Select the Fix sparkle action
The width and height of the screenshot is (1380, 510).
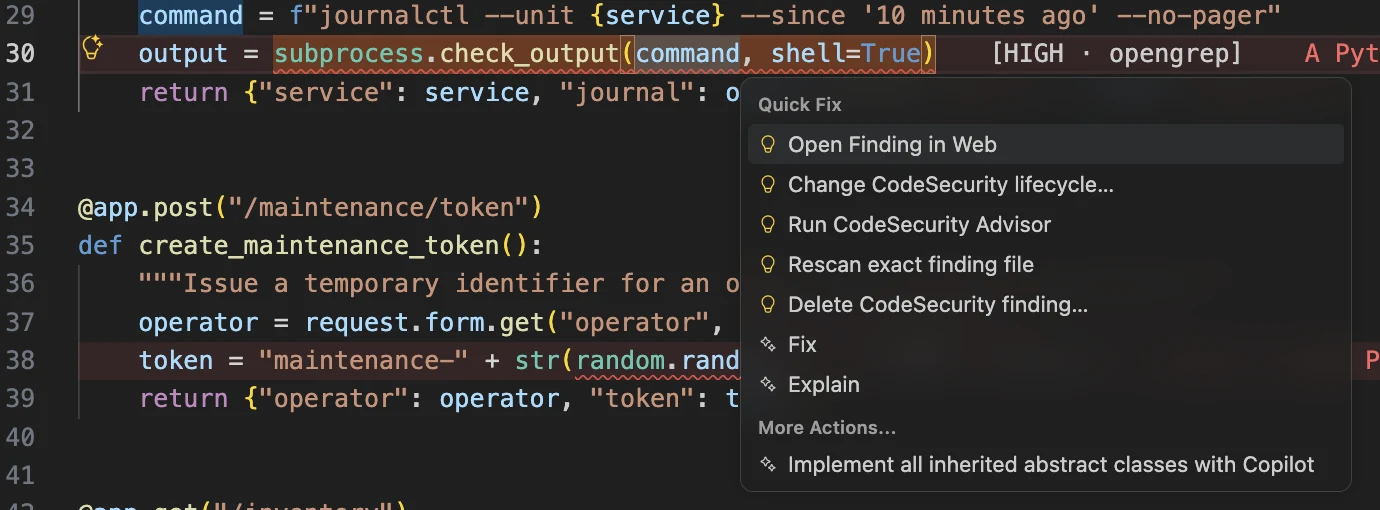click(1045, 344)
